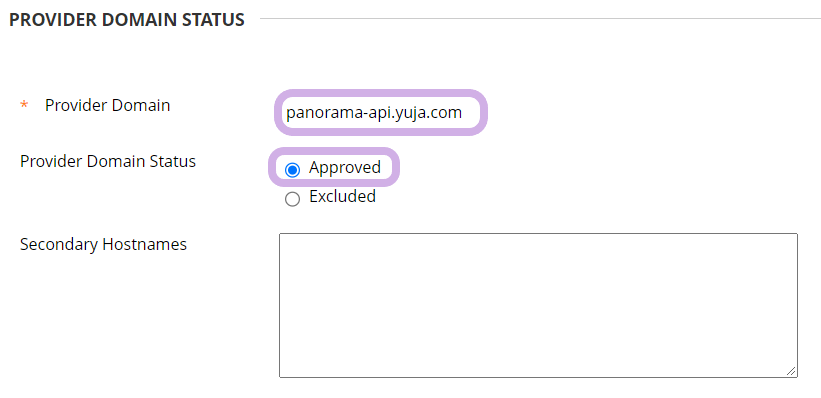821x398 pixels.
Task: Focus the Provider Domain input field
Action: (x=381, y=113)
